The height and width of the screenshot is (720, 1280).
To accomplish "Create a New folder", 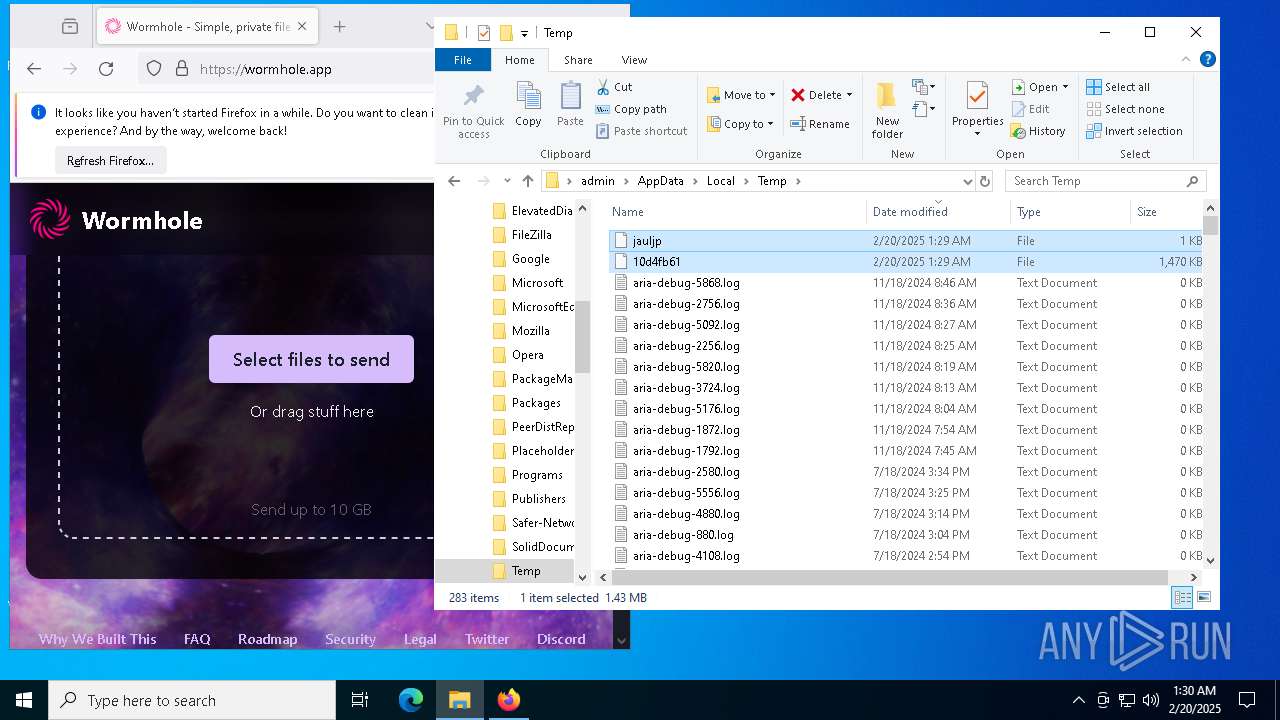I will (x=886, y=110).
